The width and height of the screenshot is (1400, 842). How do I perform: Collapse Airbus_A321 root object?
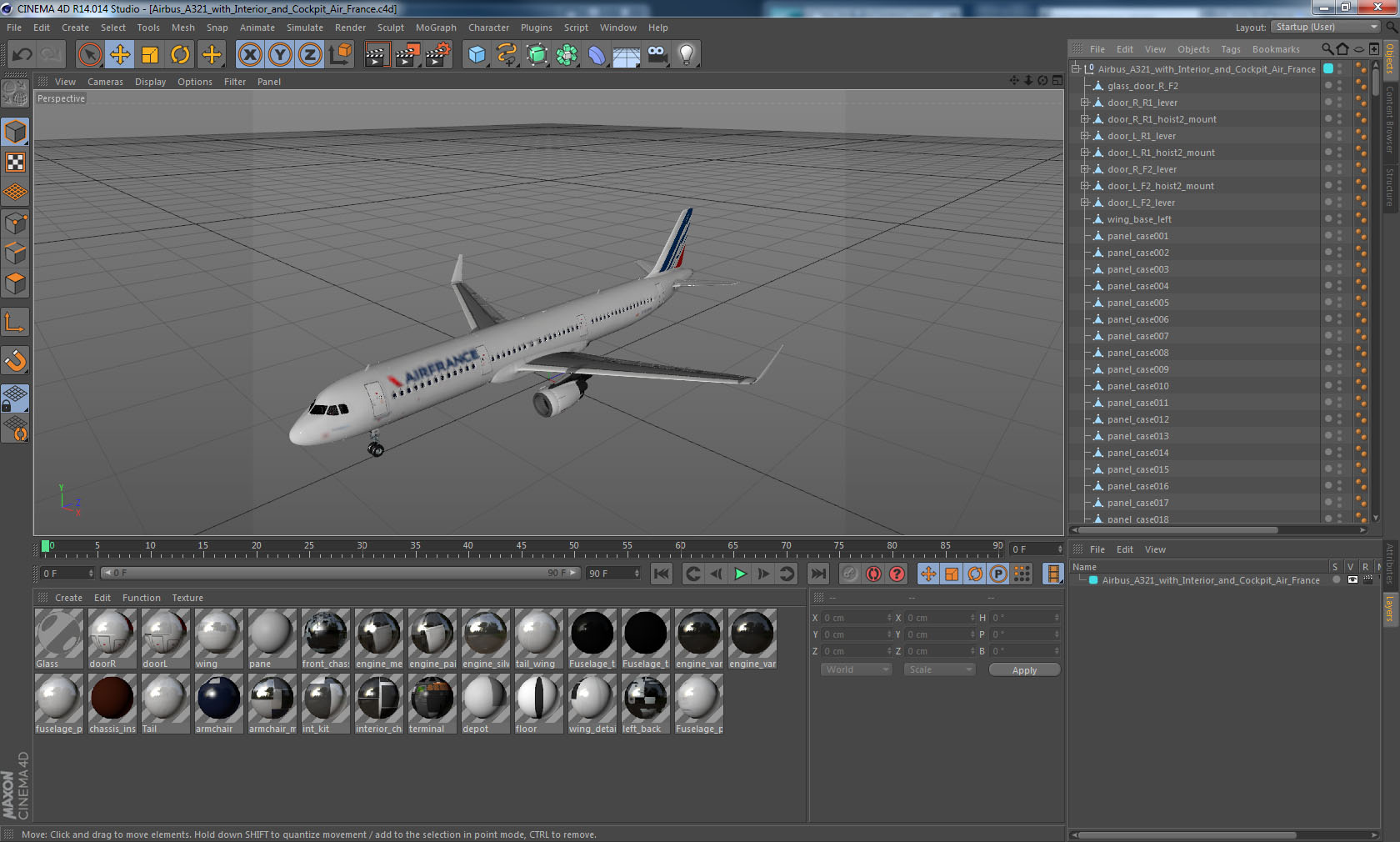click(x=1076, y=69)
